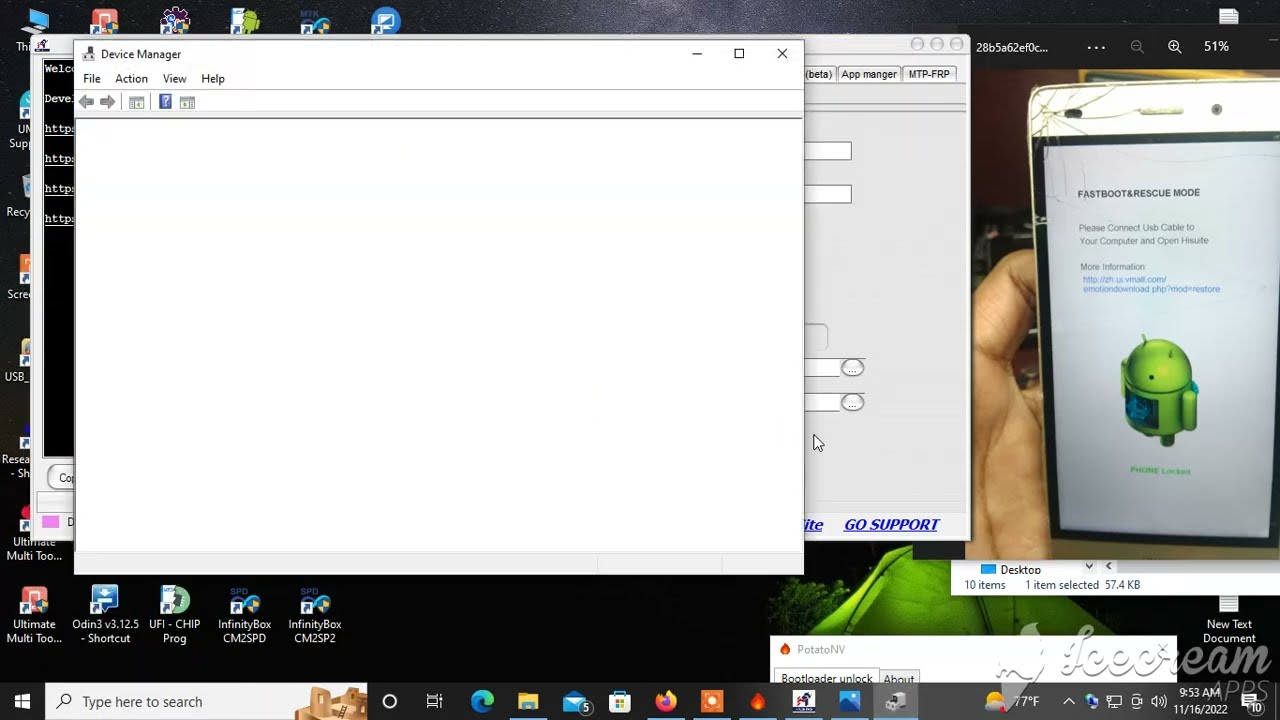The height and width of the screenshot is (720, 1280).
Task: Click the blue Help icon in Device Manager toolbar
Action: [x=165, y=102]
